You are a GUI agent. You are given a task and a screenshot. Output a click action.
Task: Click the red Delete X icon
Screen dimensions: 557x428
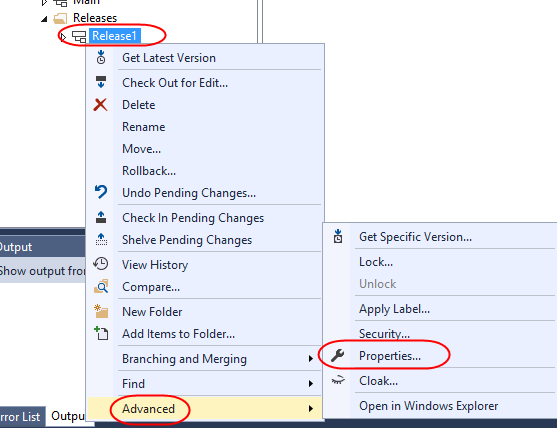pyautogui.click(x=101, y=105)
